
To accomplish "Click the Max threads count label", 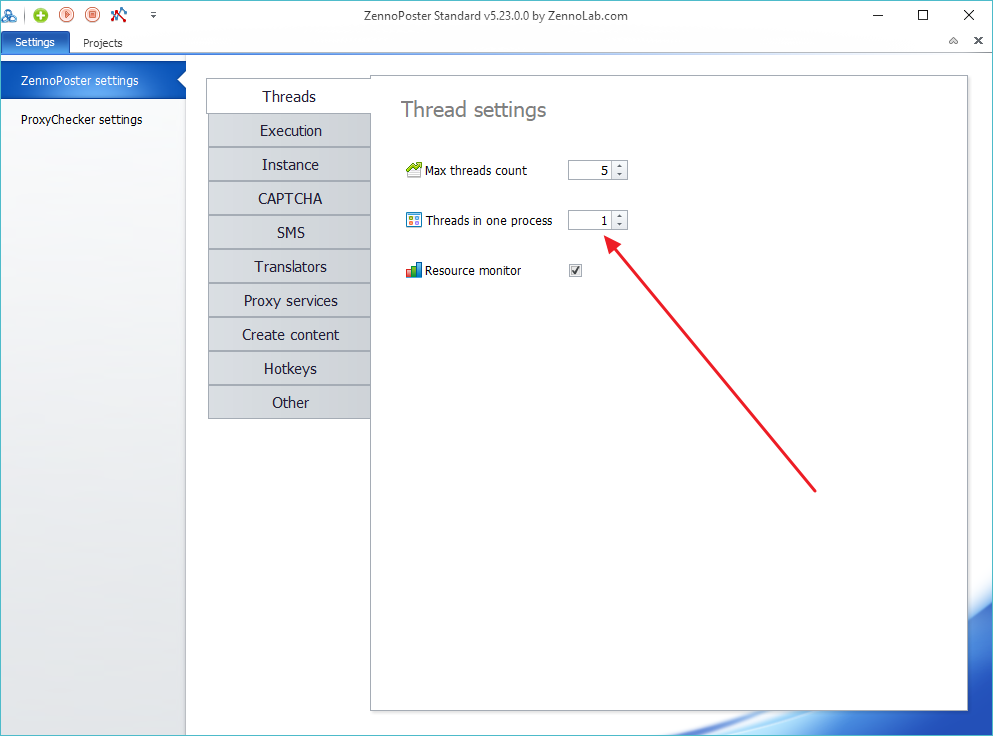I will 476,170.
